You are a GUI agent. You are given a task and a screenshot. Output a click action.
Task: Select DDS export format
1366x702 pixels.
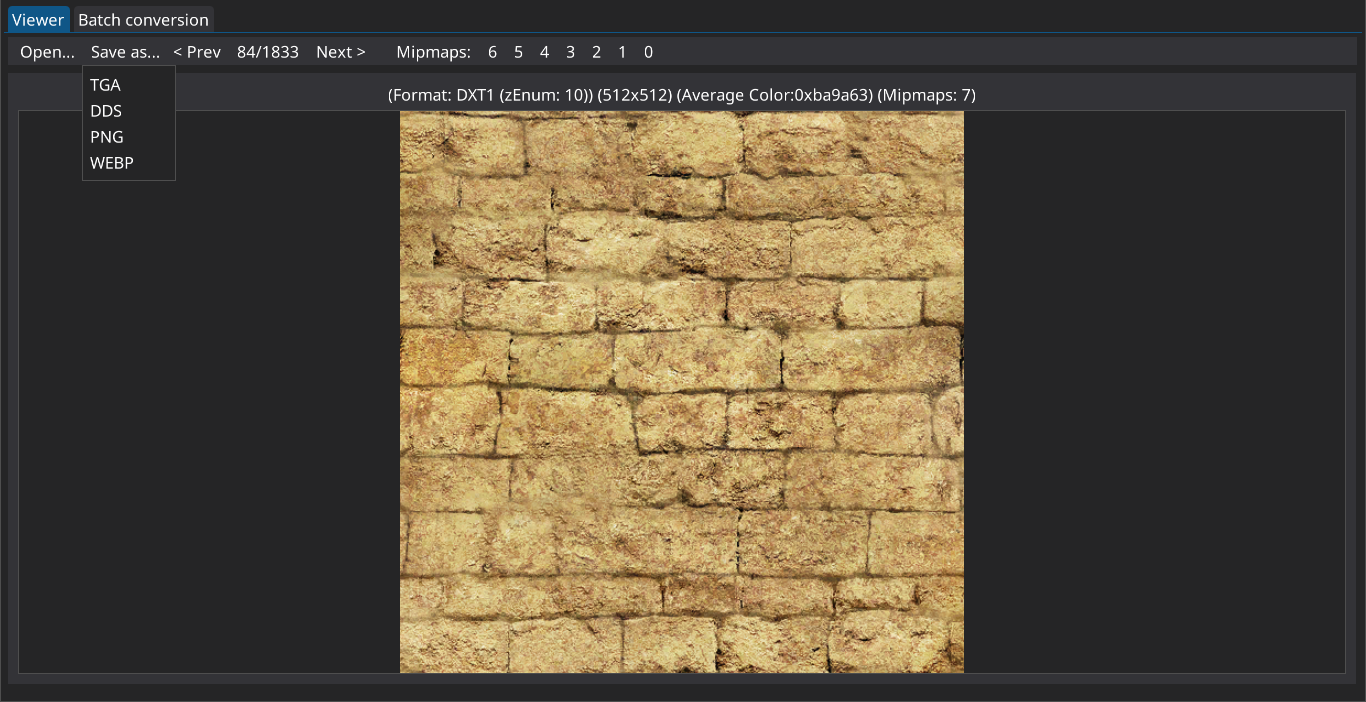pyautogui.click(x=106, y=111)
